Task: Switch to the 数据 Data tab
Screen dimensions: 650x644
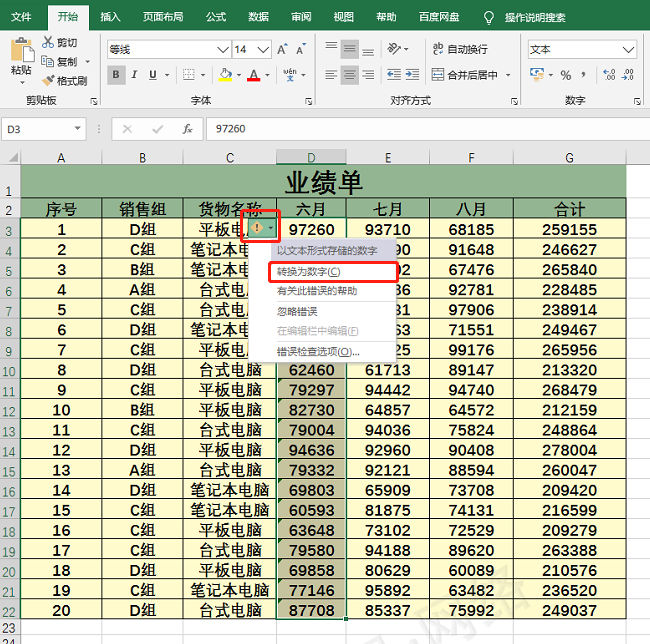Action: tap(259, 17)
